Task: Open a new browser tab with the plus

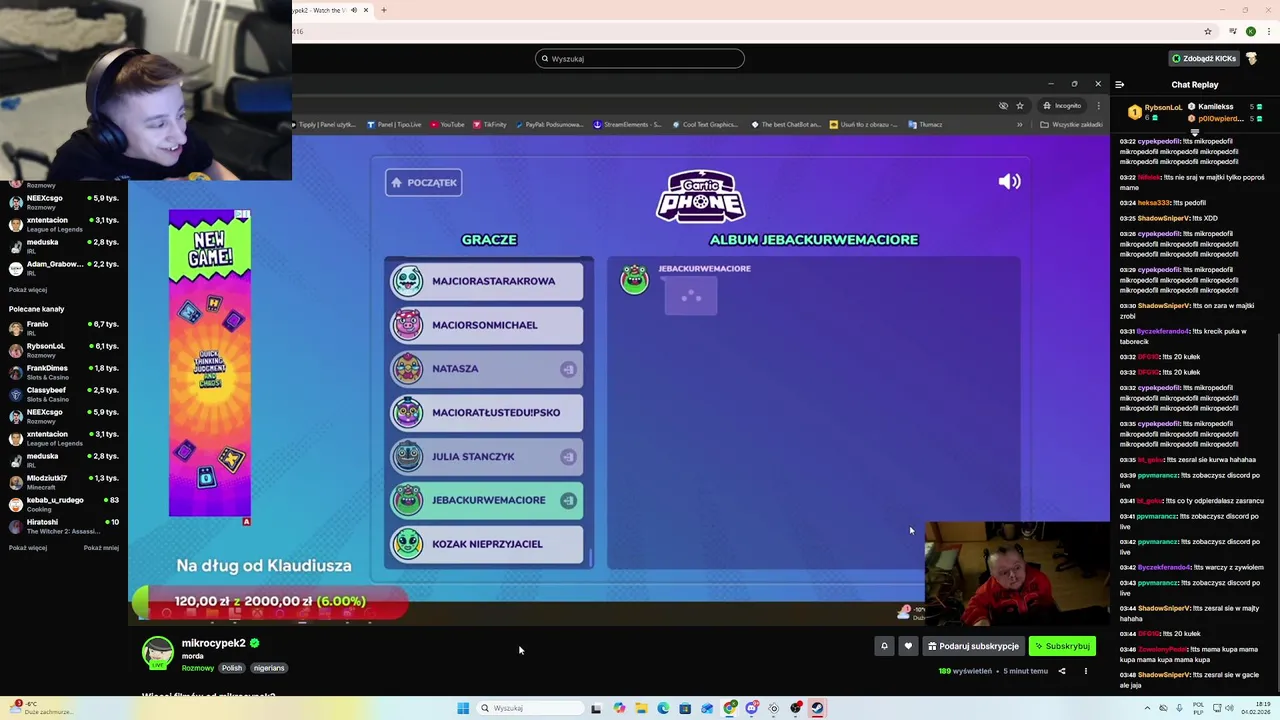Action: [383, 10]
